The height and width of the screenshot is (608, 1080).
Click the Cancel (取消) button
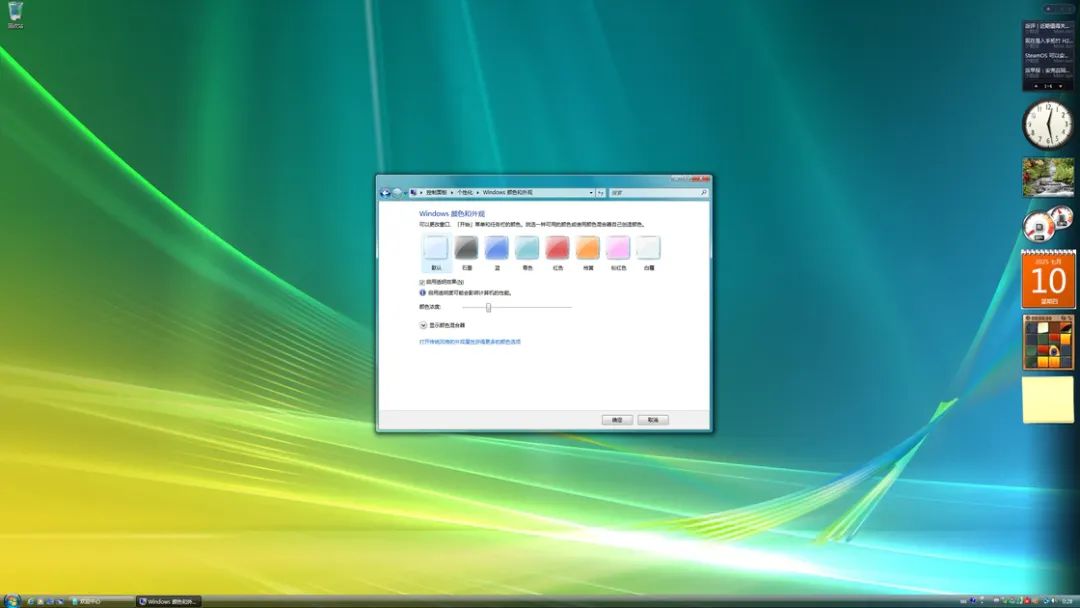pyautogui.click(x=653, y=420)
